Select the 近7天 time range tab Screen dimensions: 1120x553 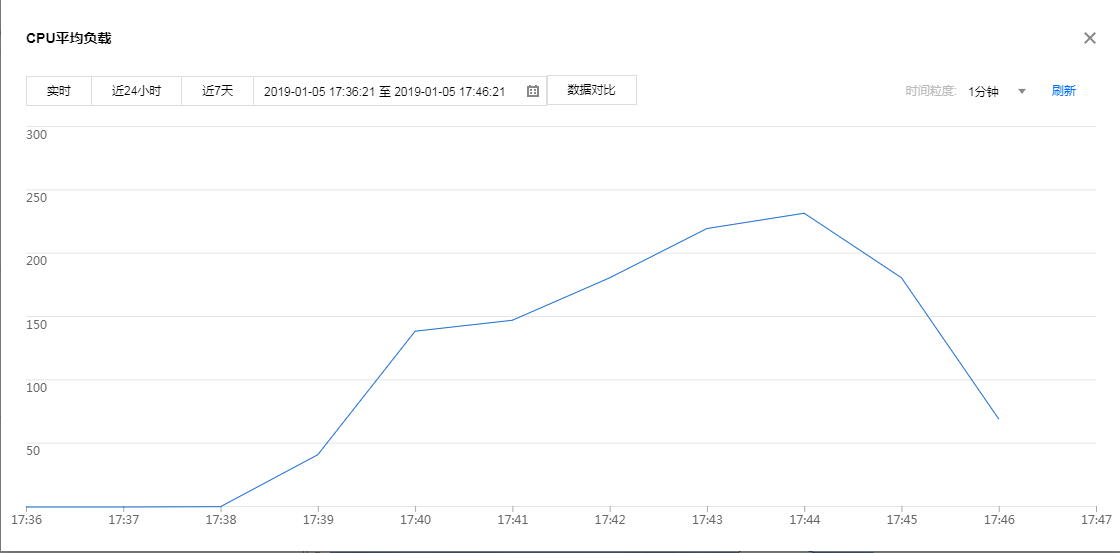pyautogui.click(x=217, y=91)
